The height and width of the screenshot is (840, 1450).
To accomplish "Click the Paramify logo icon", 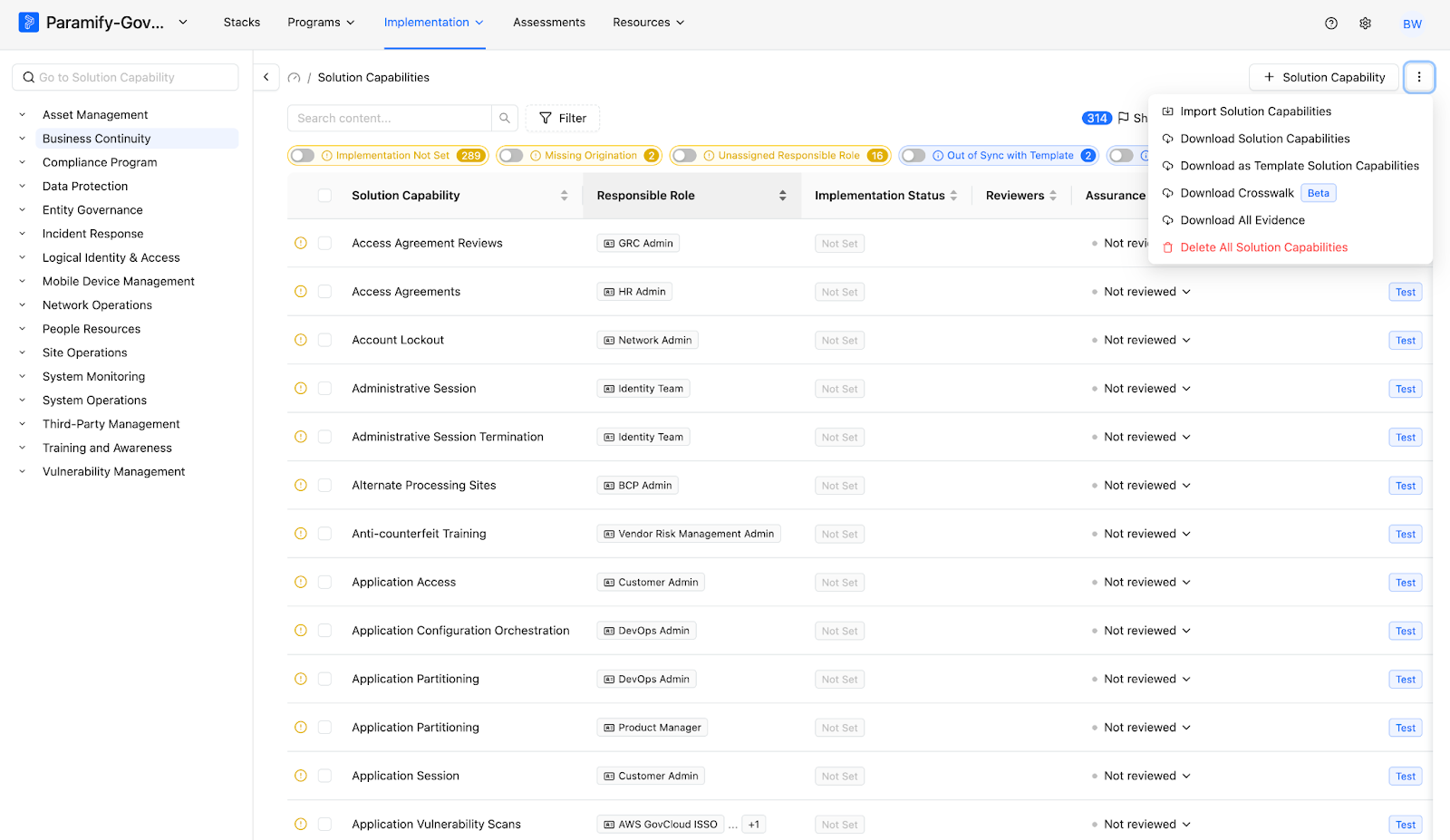I will point(29,23).
